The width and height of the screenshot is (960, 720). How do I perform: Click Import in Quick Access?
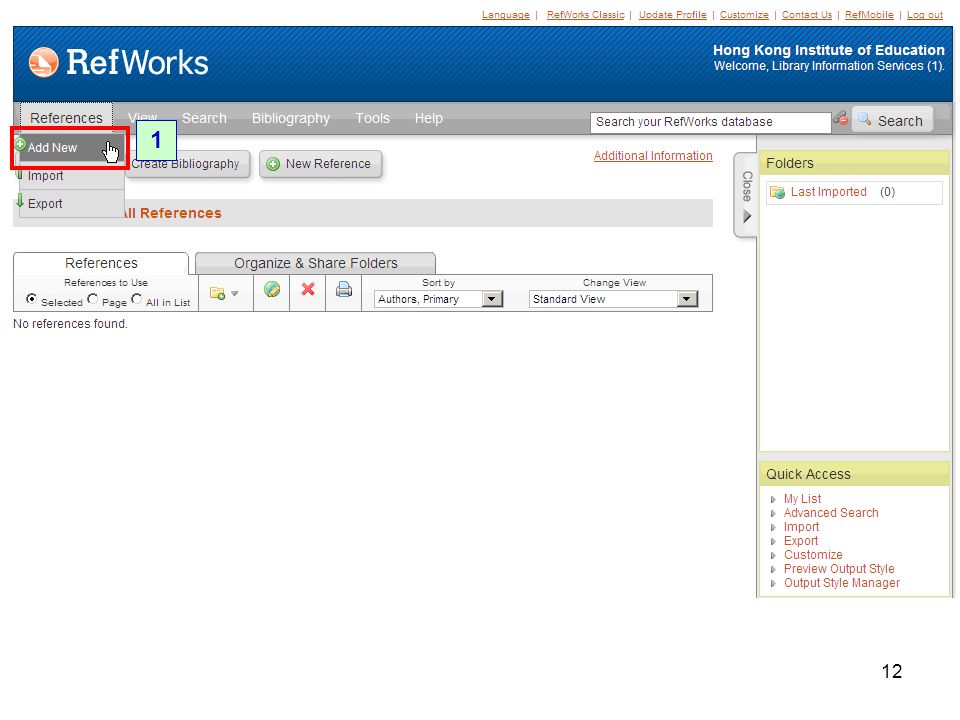pos(801,527)
